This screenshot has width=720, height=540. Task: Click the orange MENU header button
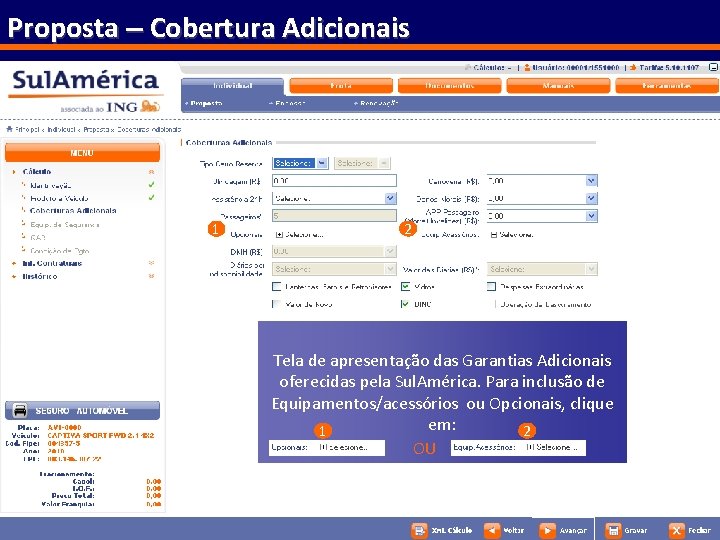click(x=82, y=152)
